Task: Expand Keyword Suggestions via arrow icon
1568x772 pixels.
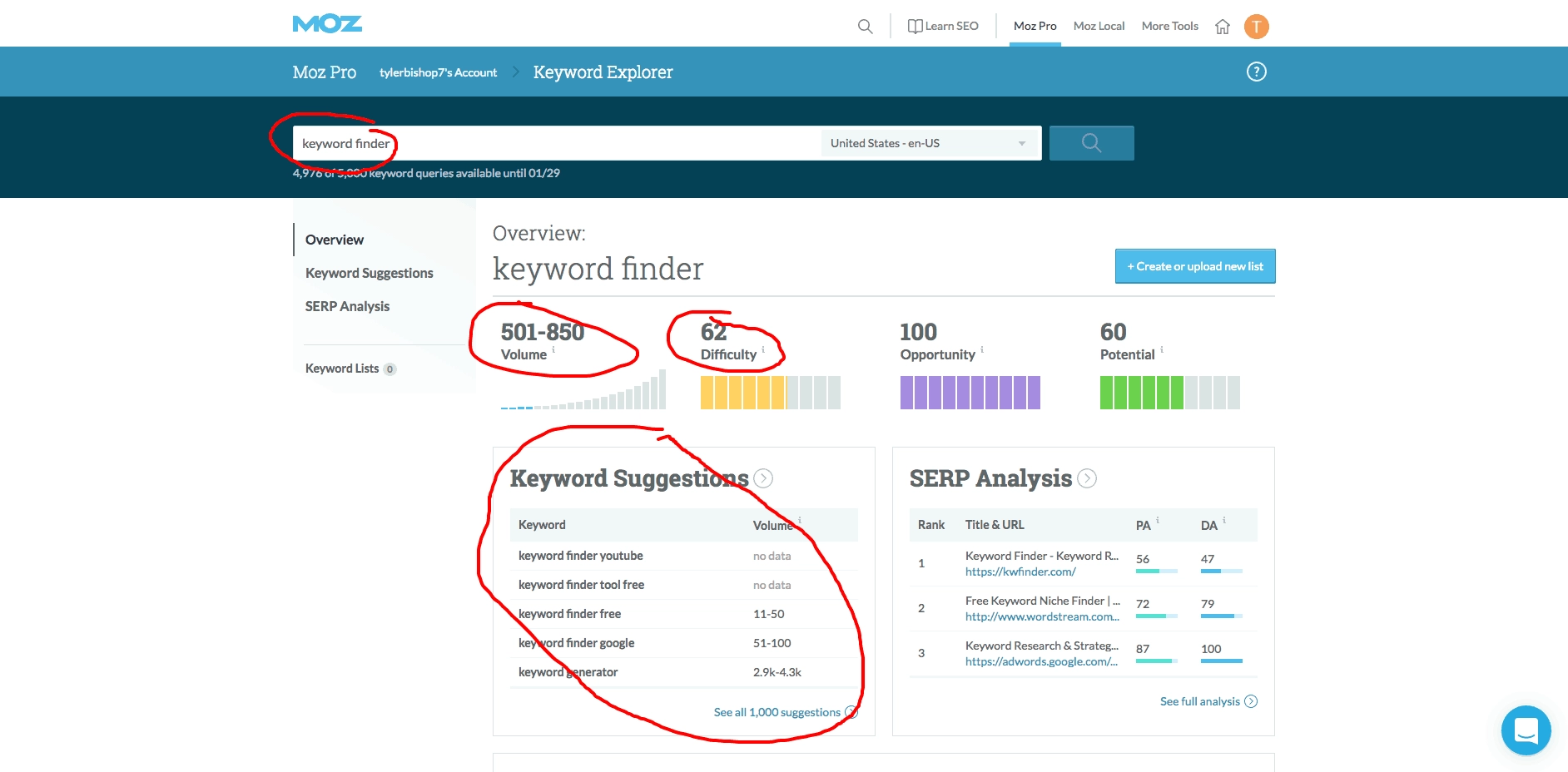Action: point(763,478)
